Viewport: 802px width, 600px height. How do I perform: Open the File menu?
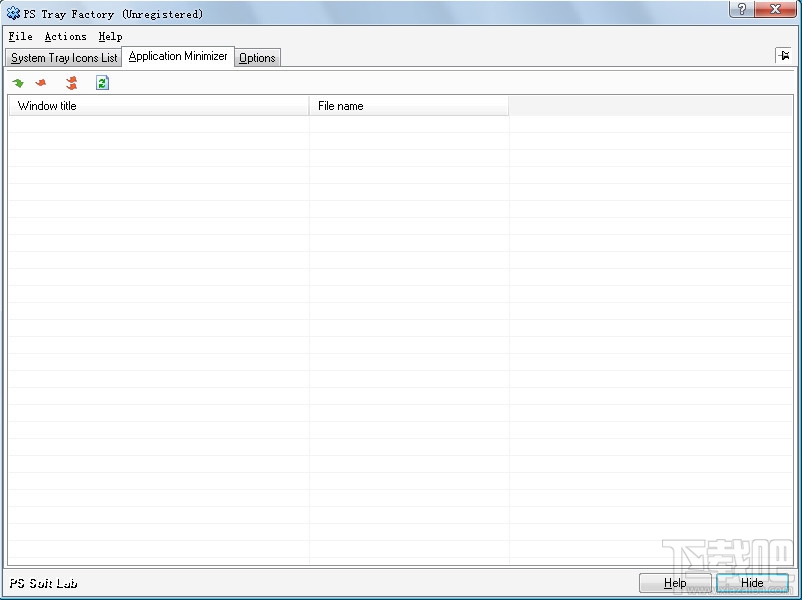pyautogui.click(x=20, y=36)
